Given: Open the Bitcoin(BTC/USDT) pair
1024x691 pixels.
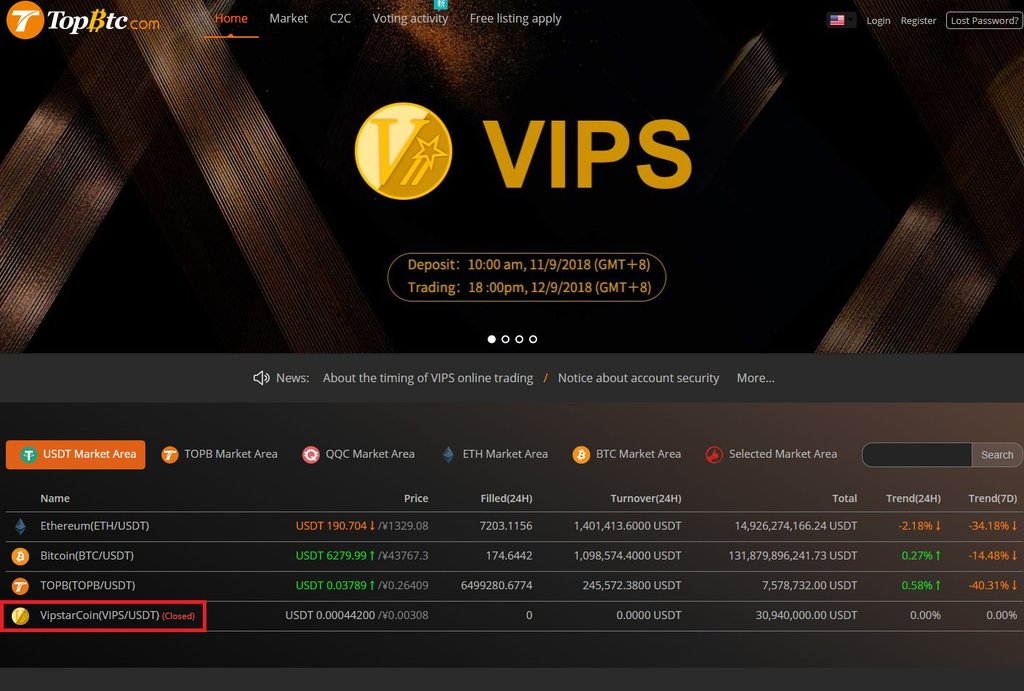Looking at the screenshot, I should pos(87,556).
